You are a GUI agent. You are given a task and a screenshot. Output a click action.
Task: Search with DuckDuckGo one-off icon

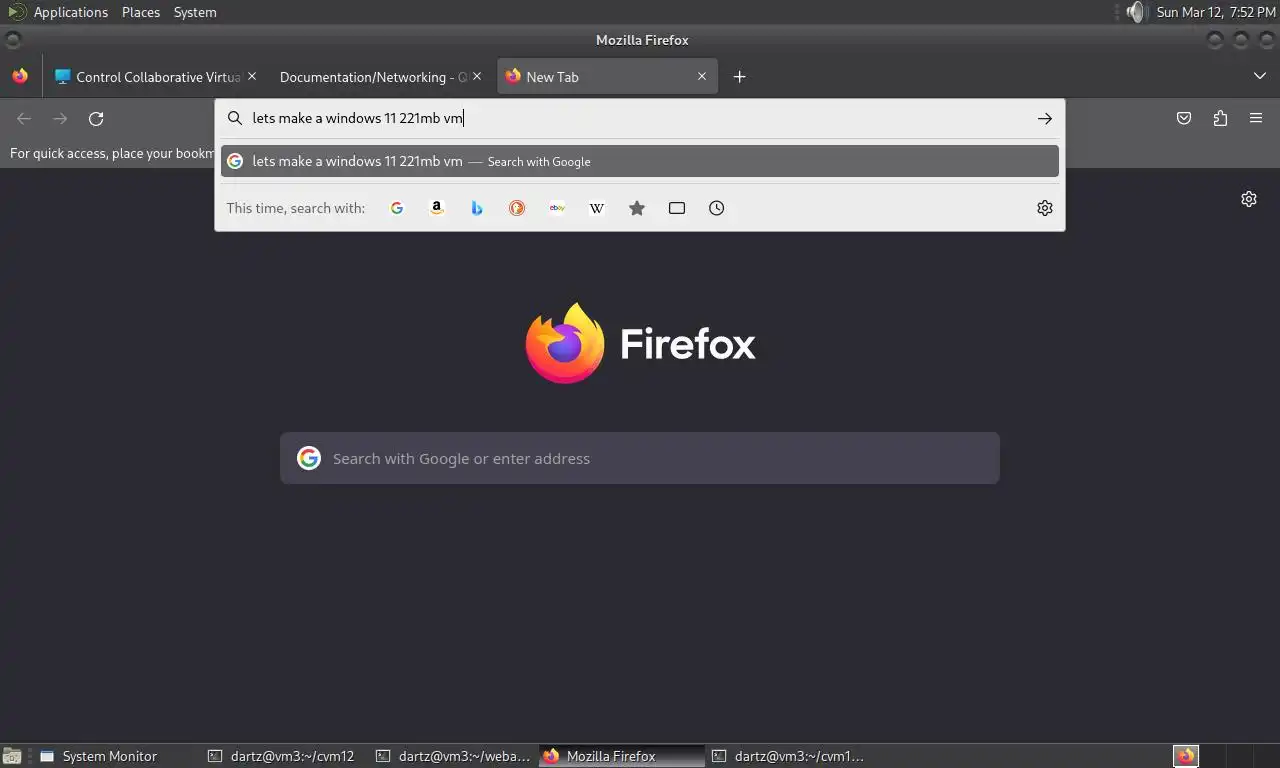(x=517, y=208)
